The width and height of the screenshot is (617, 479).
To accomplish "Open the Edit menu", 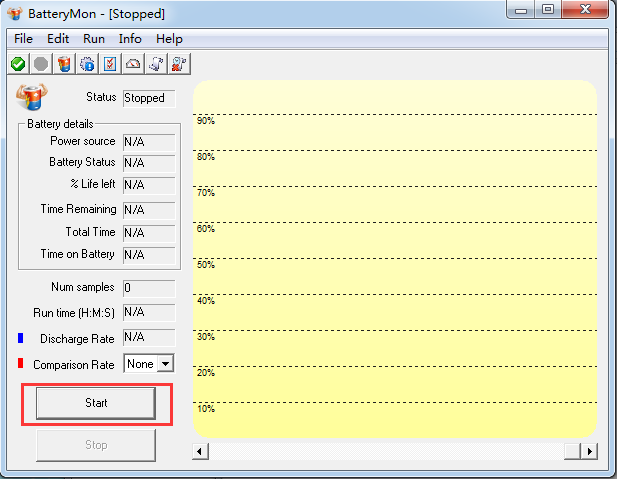I will [x=58, y=39].
